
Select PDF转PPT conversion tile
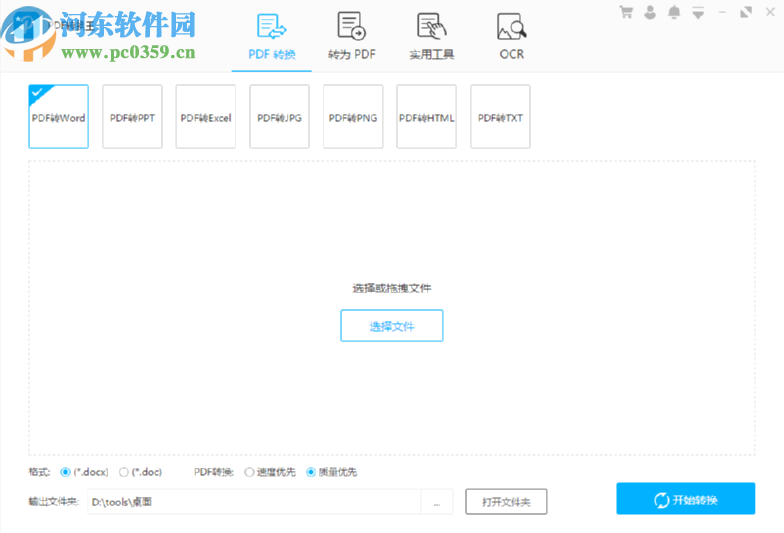[x=132, y=117]
